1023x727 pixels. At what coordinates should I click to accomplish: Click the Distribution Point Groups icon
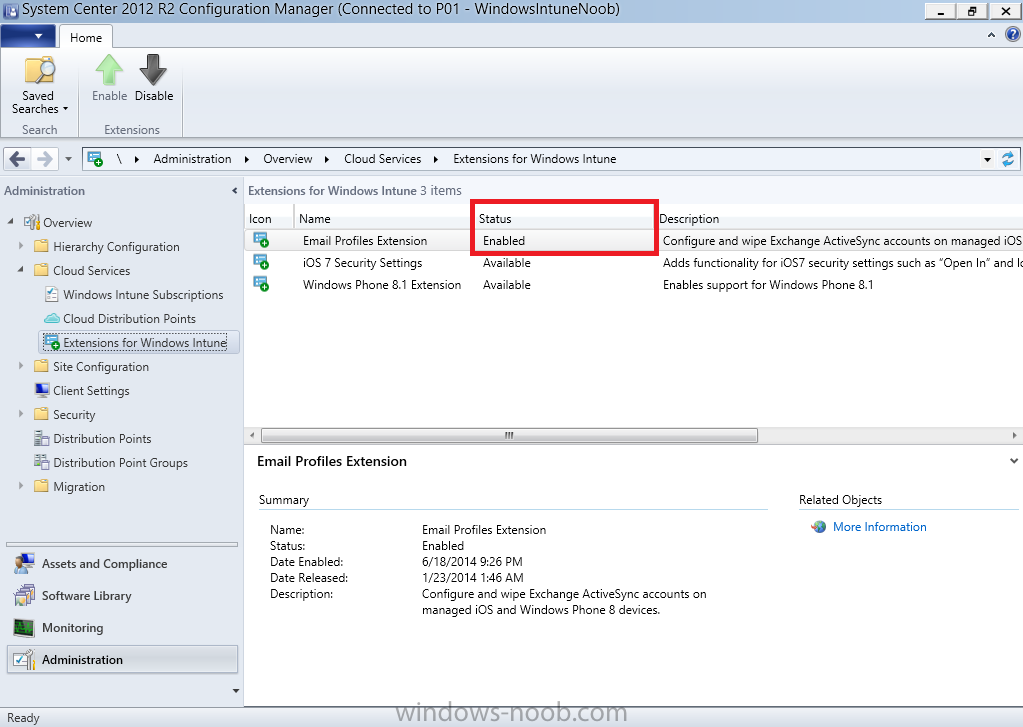(42, 462)
